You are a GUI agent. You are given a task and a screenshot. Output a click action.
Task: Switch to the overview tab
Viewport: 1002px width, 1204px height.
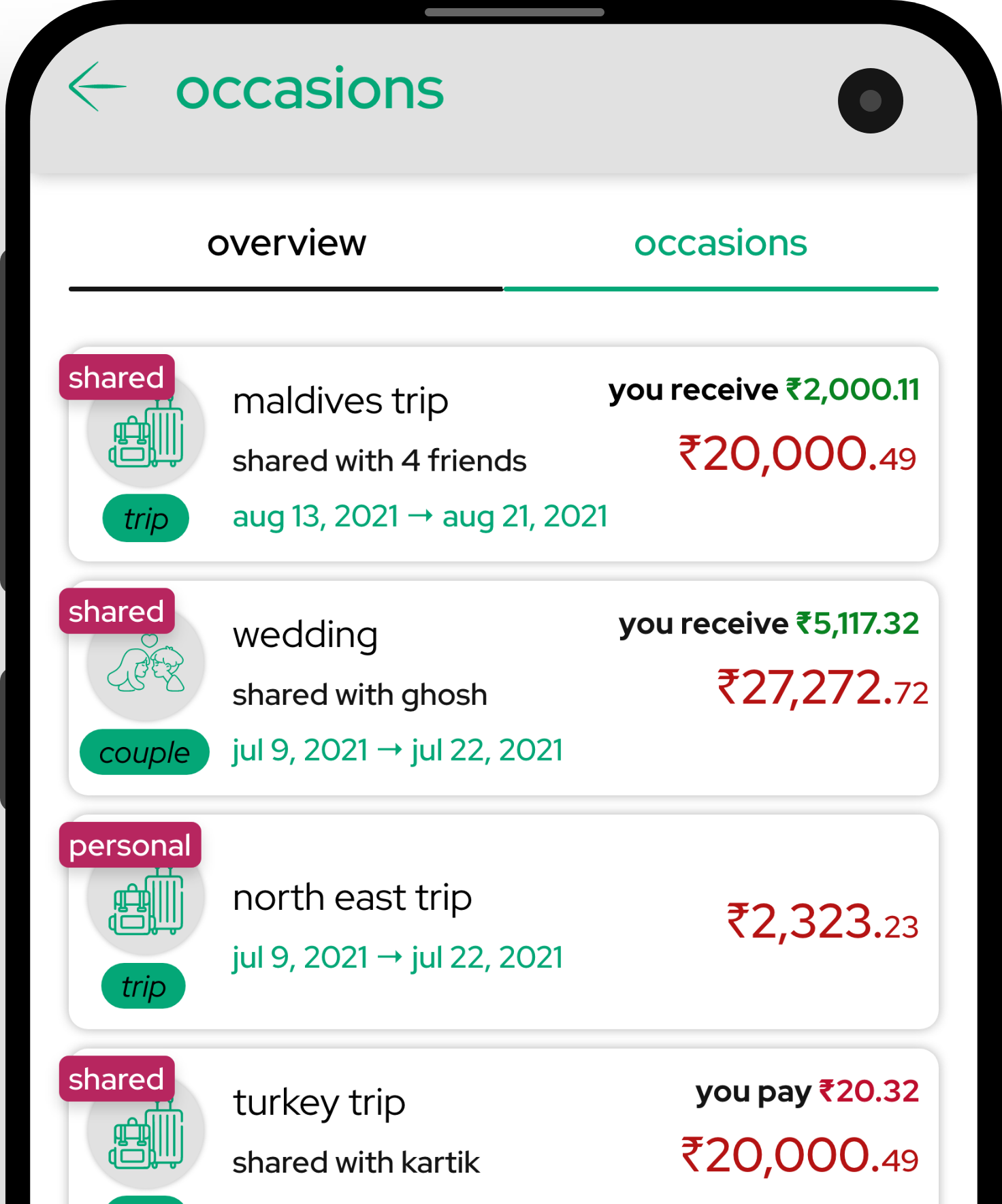286,243
